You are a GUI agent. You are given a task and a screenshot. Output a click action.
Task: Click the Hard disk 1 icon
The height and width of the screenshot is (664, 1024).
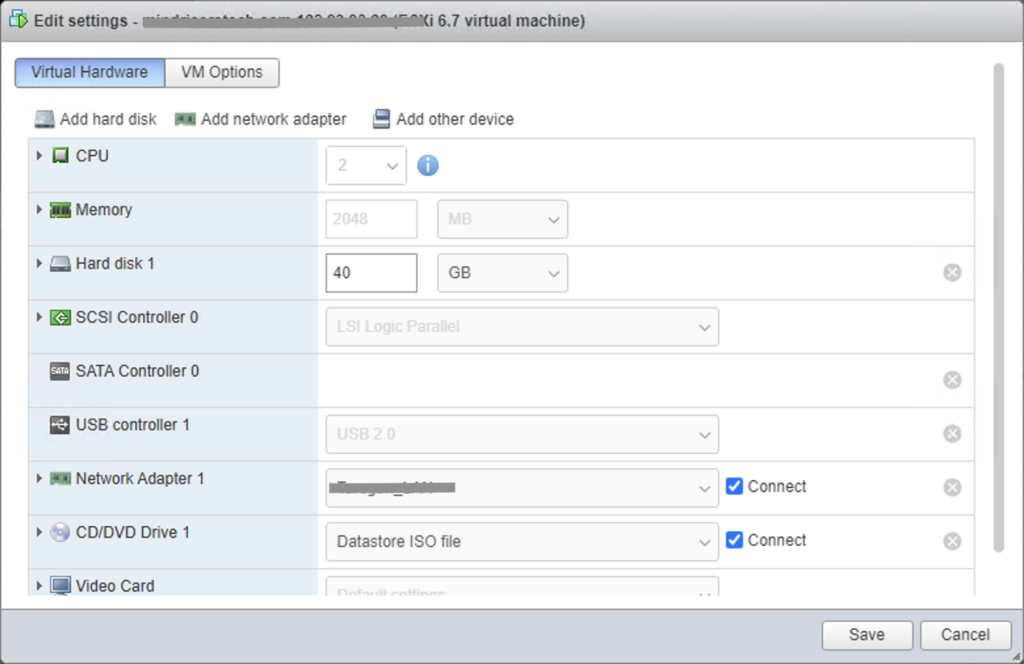[x=62, y=264]
